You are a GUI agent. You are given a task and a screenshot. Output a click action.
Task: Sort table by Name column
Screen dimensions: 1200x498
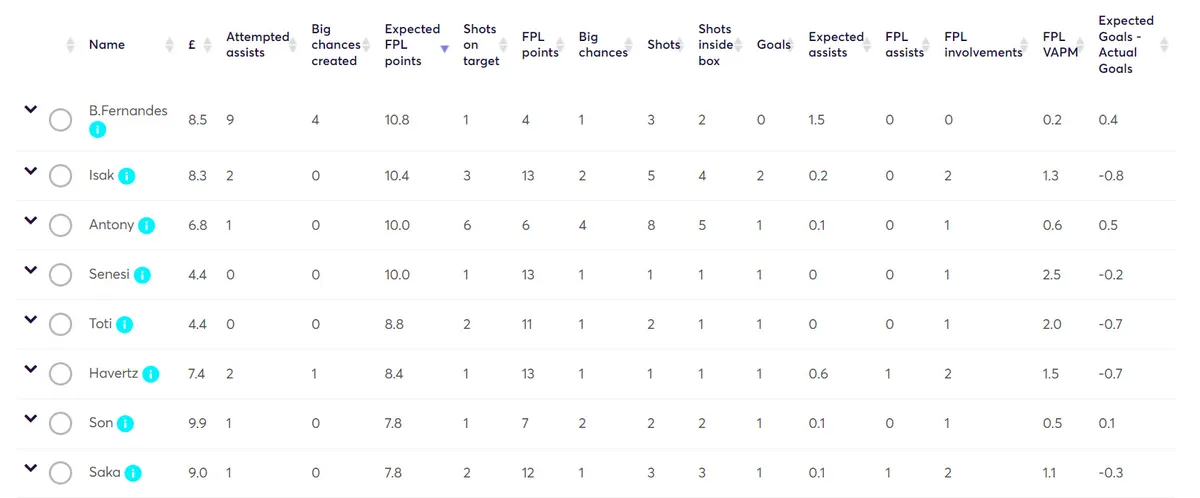(x=106, y=45)
